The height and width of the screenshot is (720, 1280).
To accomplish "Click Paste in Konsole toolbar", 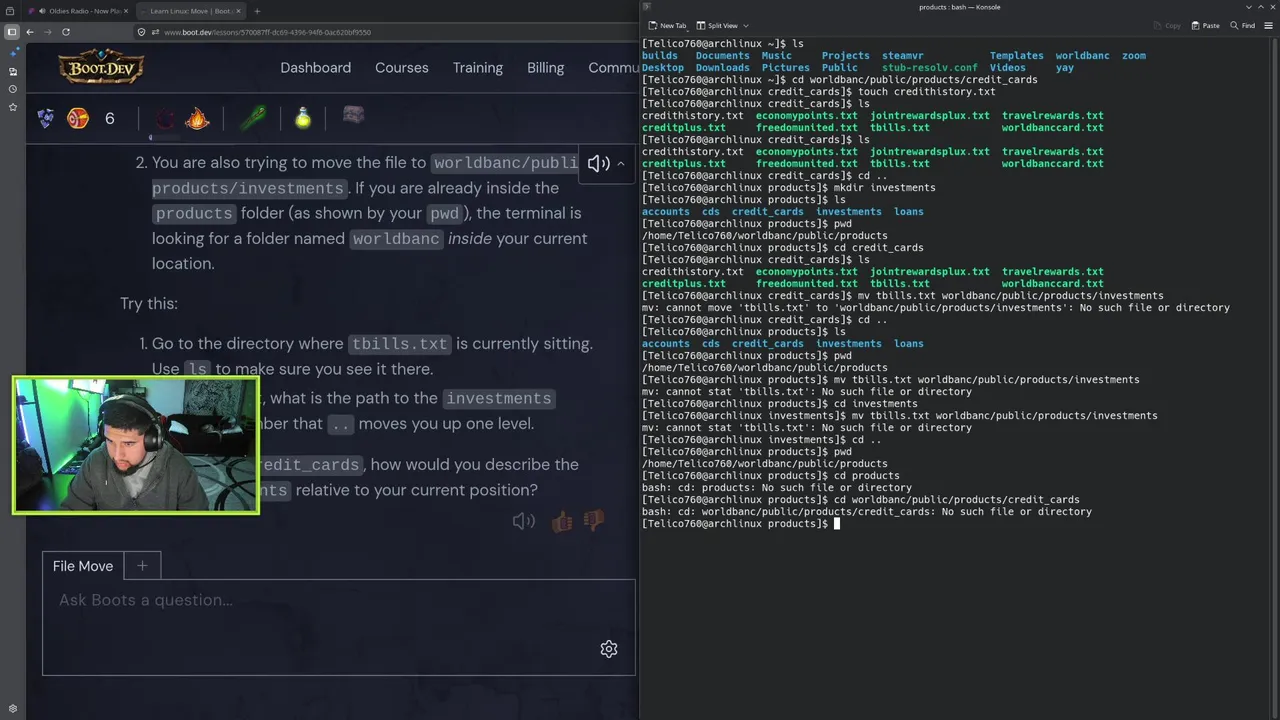I will tap(1205, 25).
